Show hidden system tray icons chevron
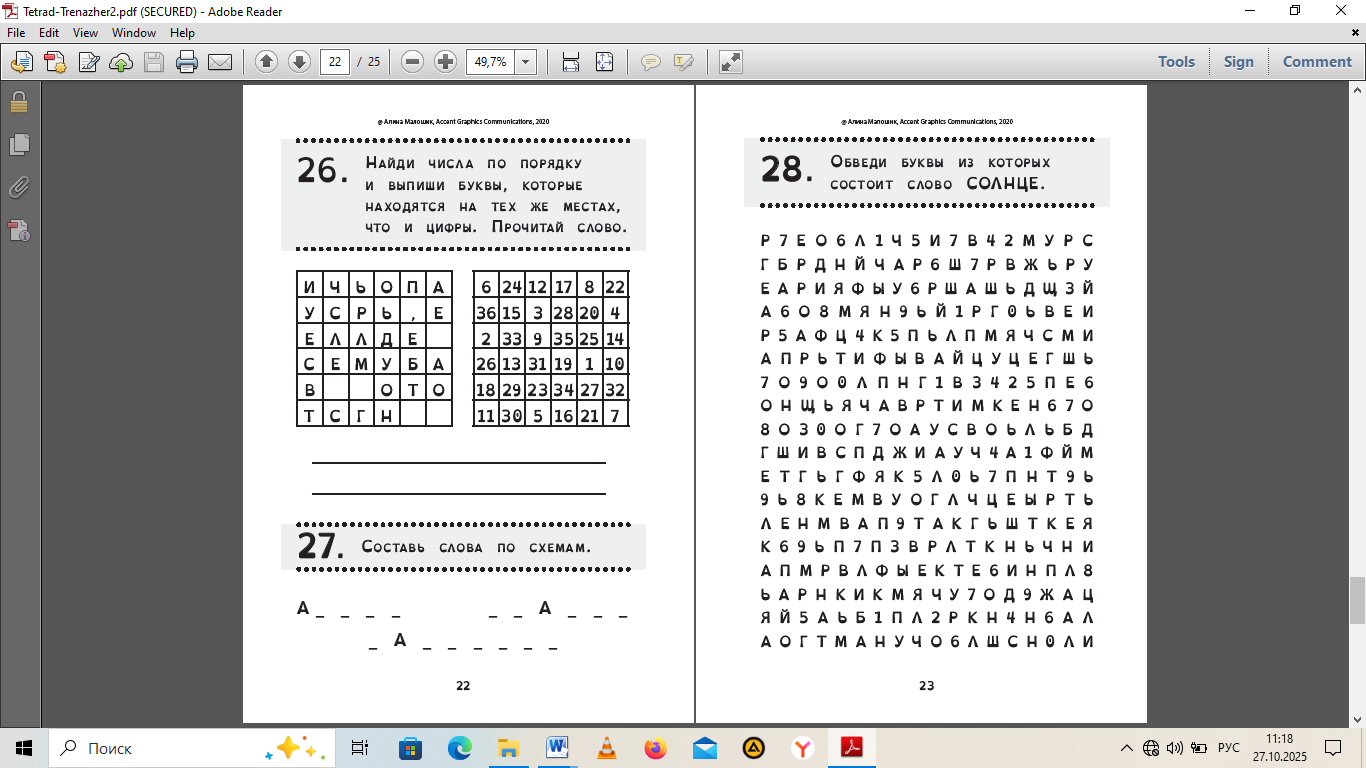 1127,748
